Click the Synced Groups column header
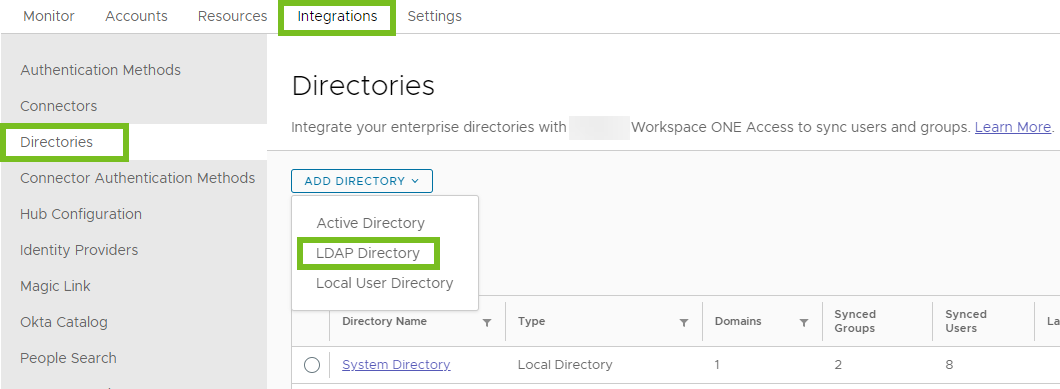This screenshot has height=389, width=1060. click(855, 321)
